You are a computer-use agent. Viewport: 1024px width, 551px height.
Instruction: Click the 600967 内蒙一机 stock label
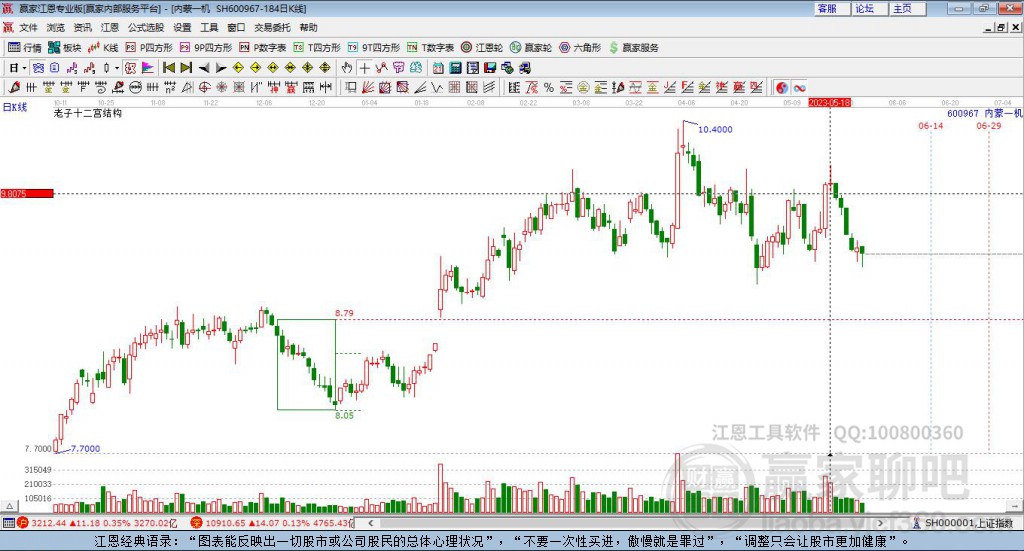[x=985, y=113]
